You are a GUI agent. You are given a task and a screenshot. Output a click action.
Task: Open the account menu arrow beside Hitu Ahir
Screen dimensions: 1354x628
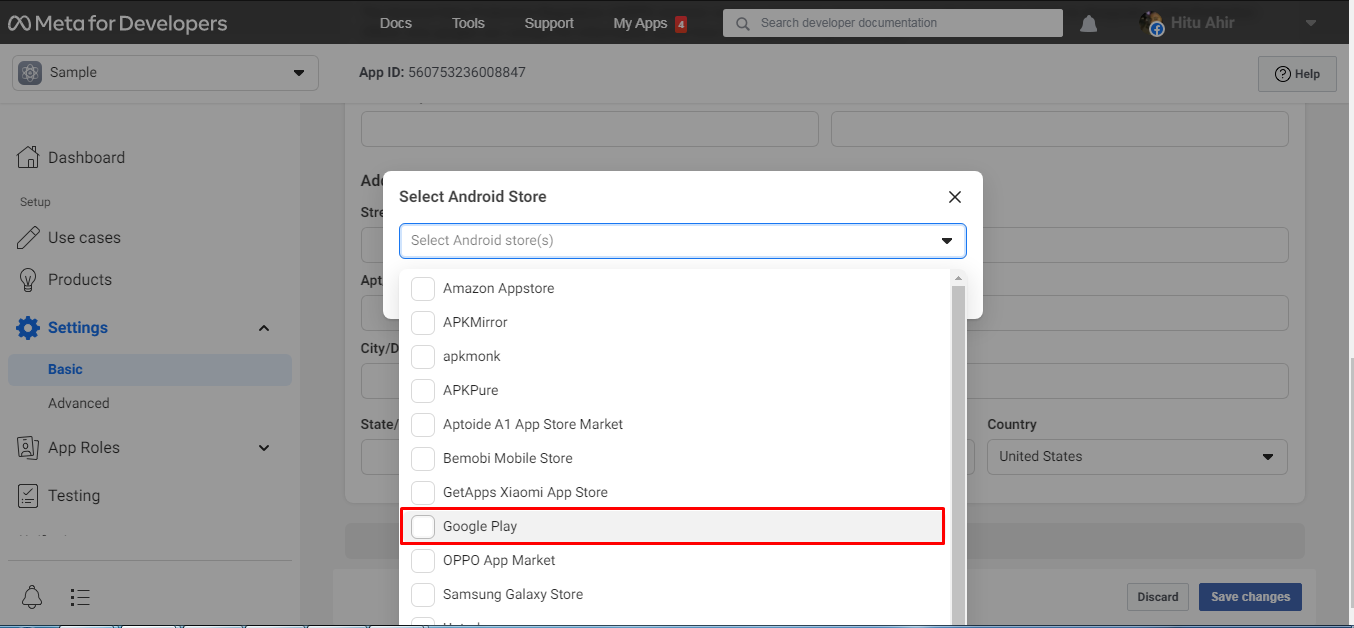[x=1311, y=24]
